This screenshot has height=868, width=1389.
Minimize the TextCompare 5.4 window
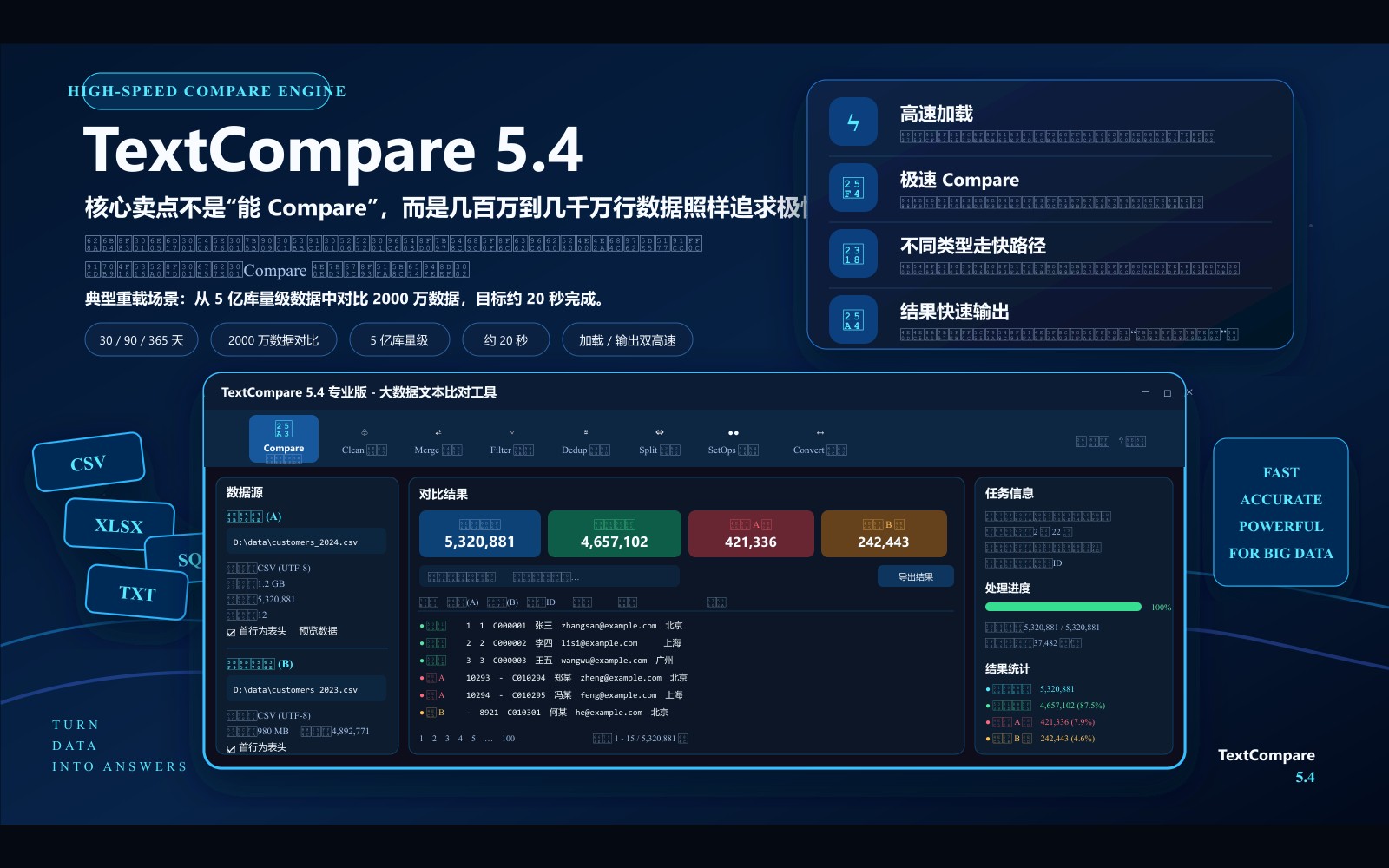click(x=1145, y=393)
